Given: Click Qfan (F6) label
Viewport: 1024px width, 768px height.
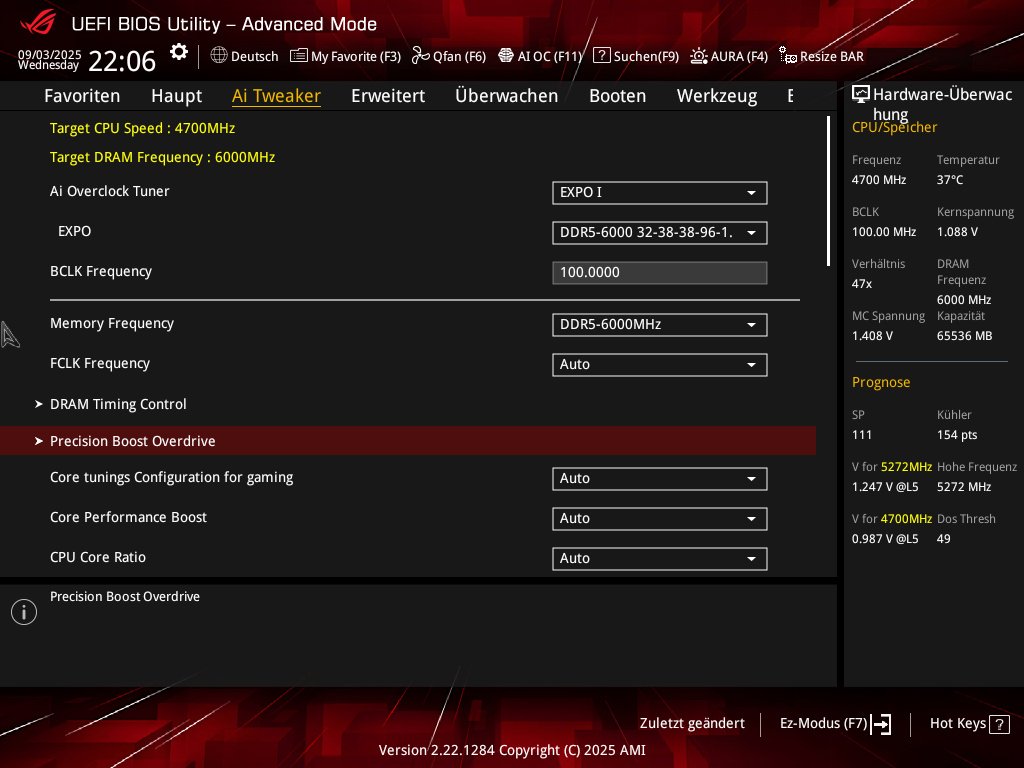Looking at the screenshot, I should pos(459,56).
